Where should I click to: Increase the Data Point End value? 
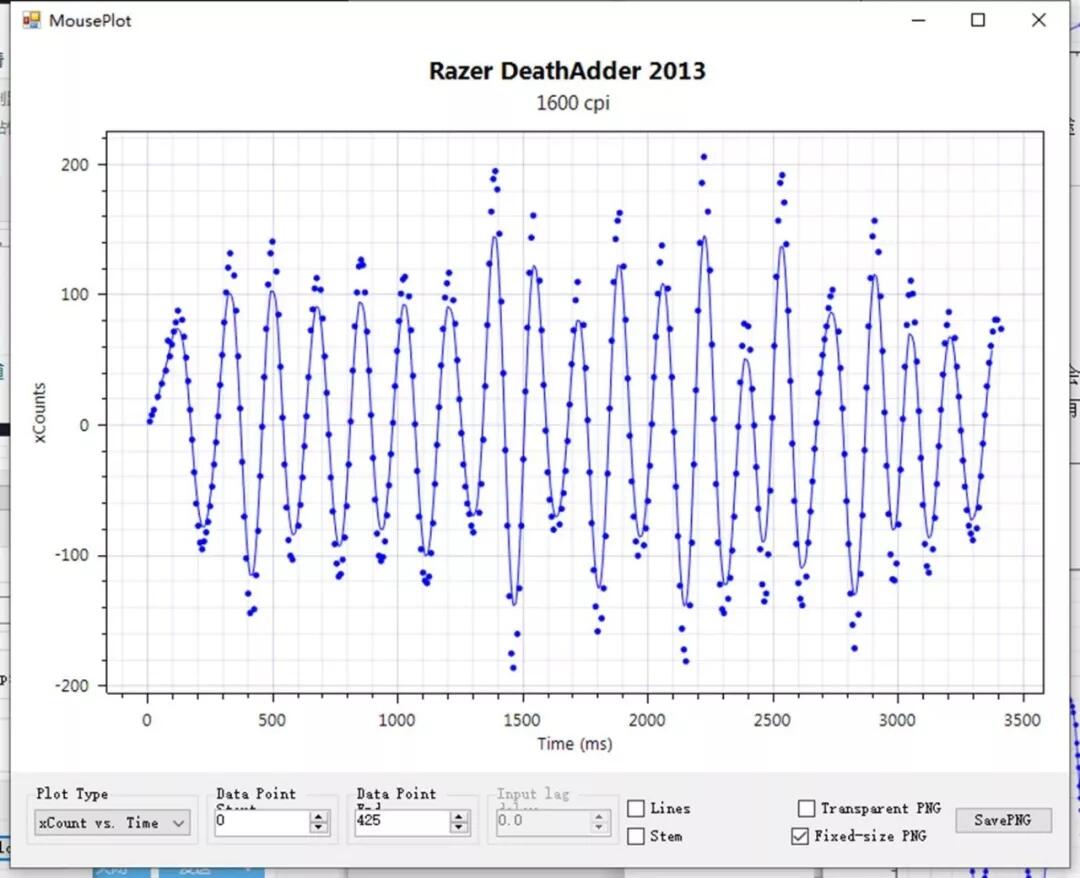459,816
